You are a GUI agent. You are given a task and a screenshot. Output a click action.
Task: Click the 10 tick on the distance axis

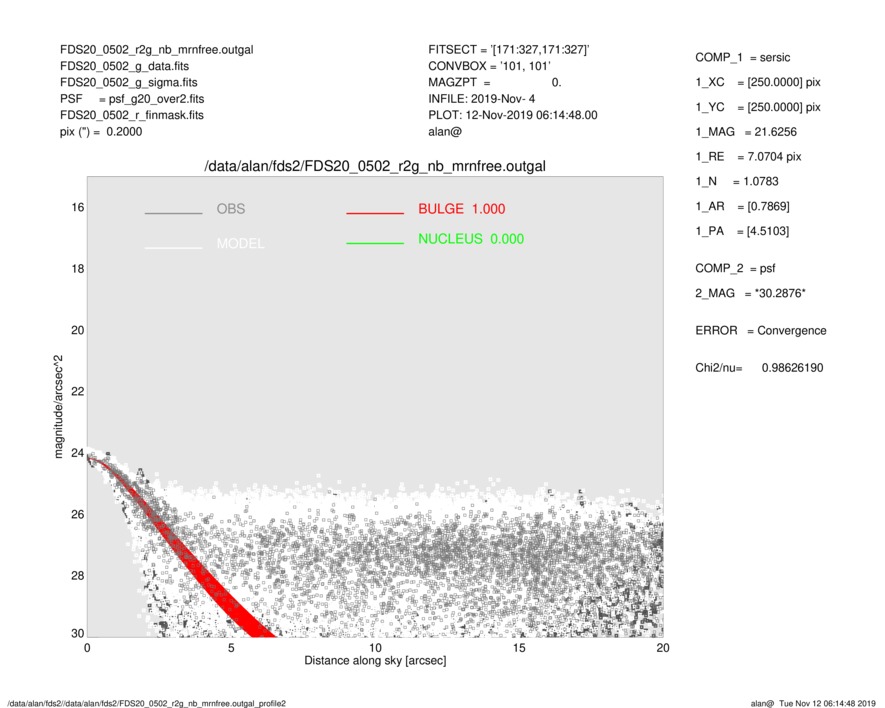(375, 648)
